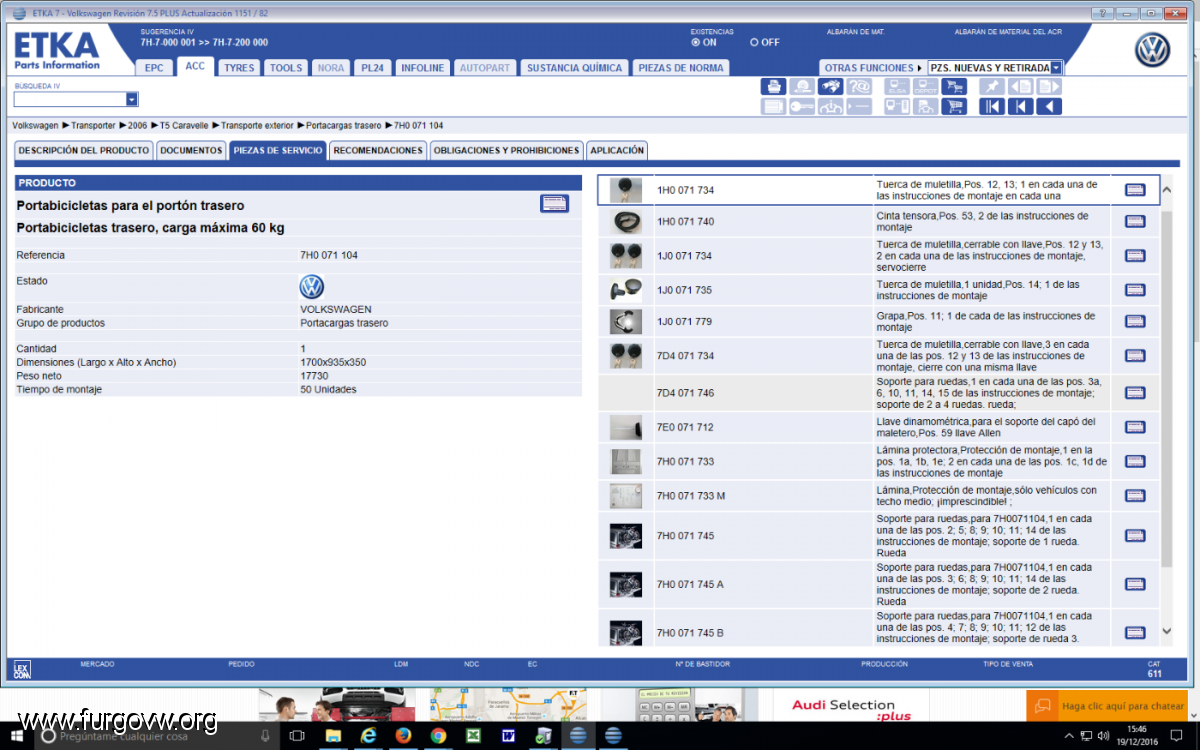Click the previous section skip-back arrow
The height and width of the screenshot is (750, 1200).
[1021, 106]
